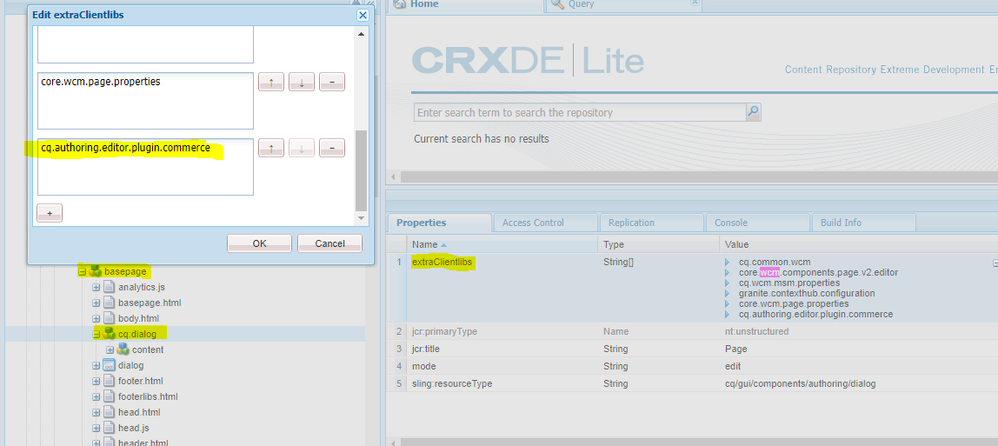The image size is (998, 446).
Task: Open the Console tab
Action: pos(757,223)
